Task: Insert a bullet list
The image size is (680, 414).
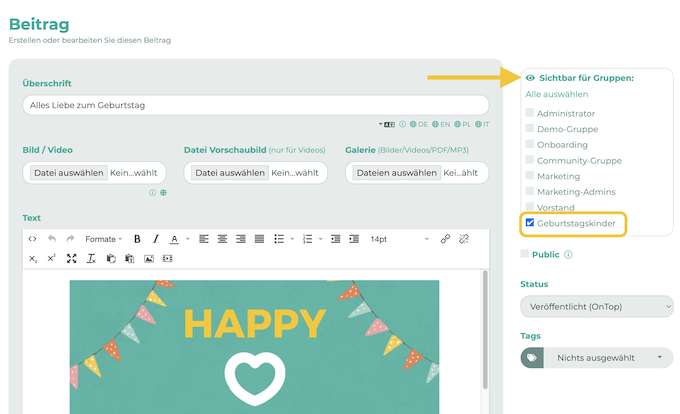Action: pyautogui.click(x=279, y=239)
